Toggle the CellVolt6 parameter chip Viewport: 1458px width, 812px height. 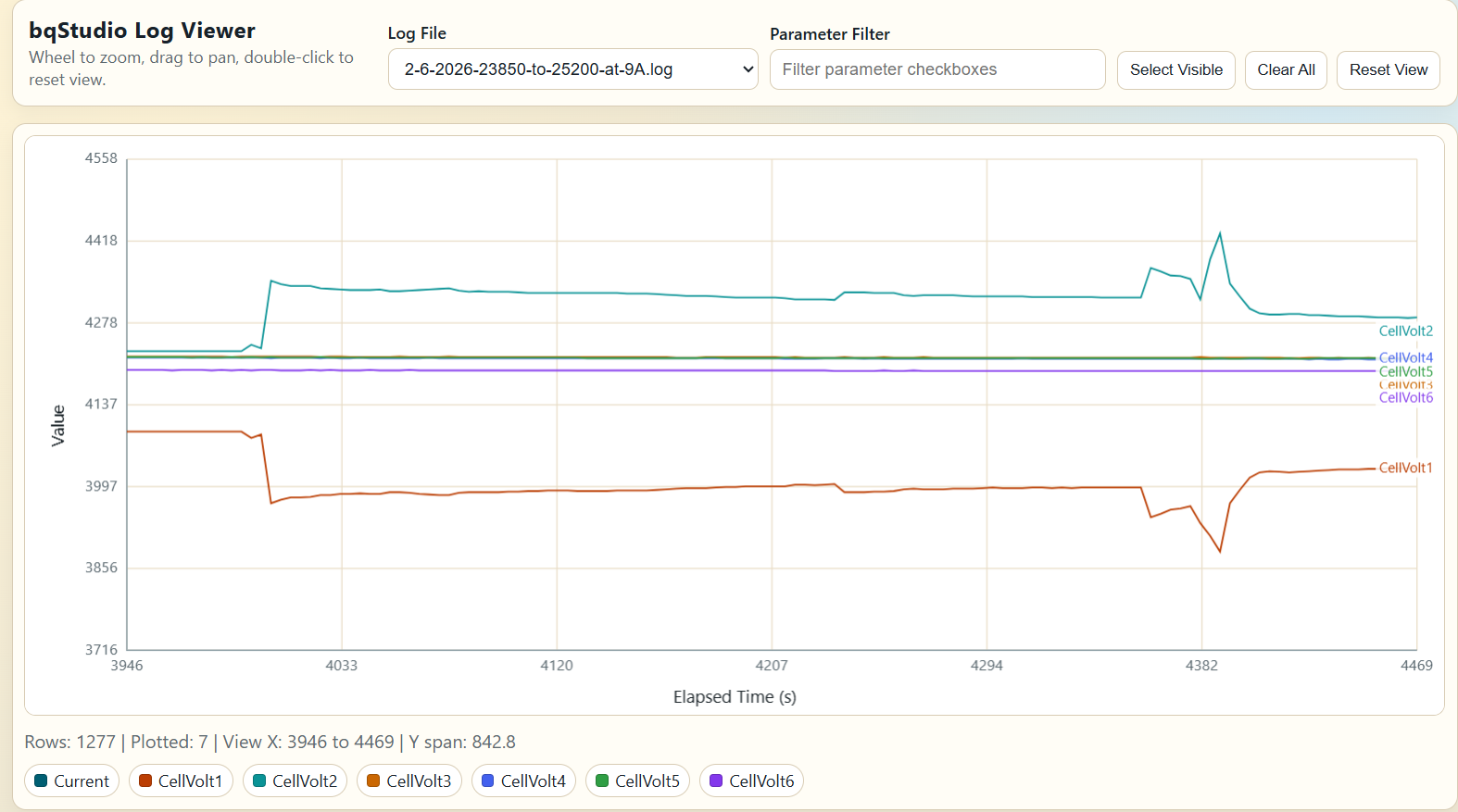[x=751, y=781]
